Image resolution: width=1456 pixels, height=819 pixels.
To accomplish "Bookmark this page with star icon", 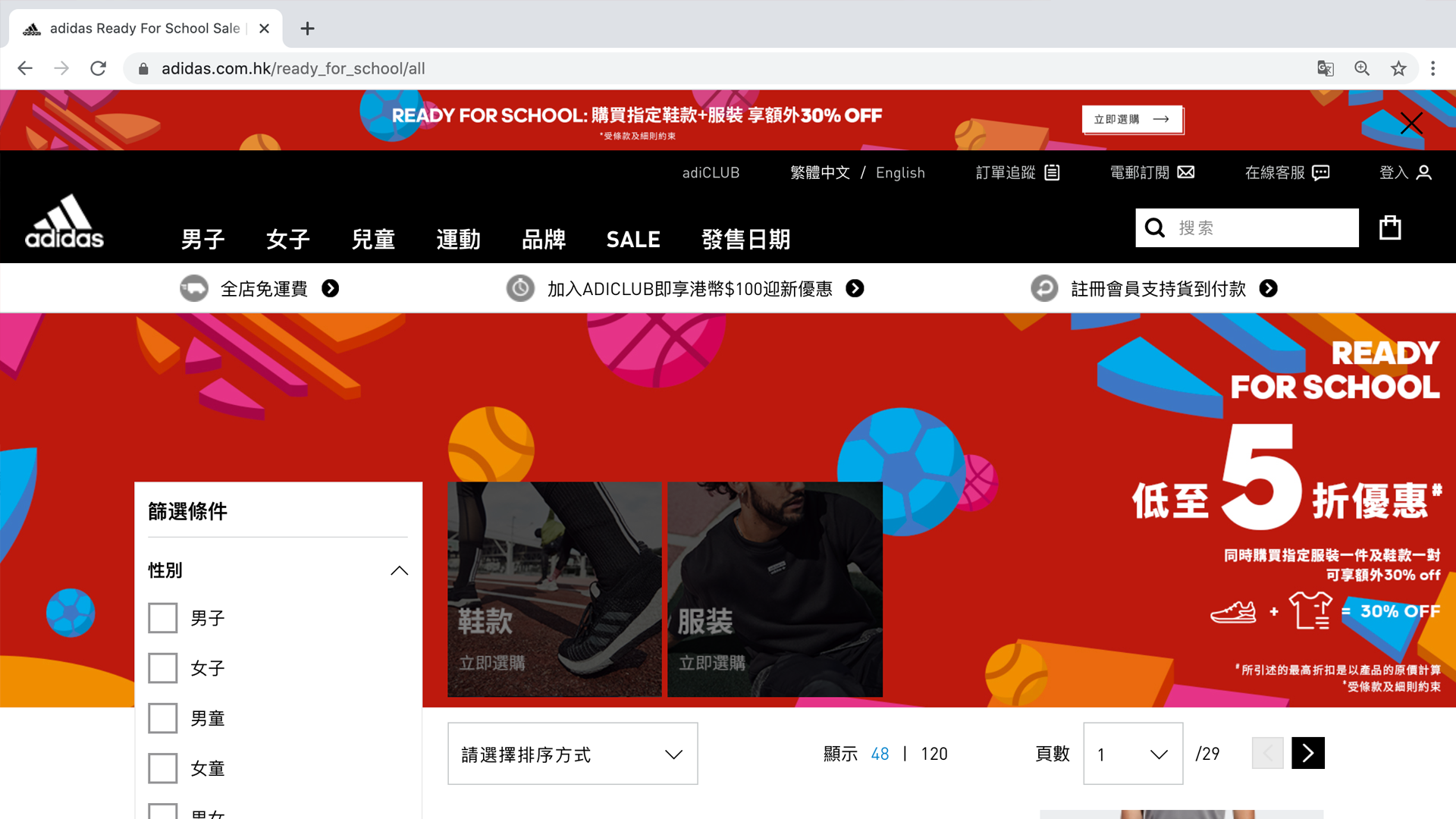I will pyautogui.click(x=1398, y=68).
